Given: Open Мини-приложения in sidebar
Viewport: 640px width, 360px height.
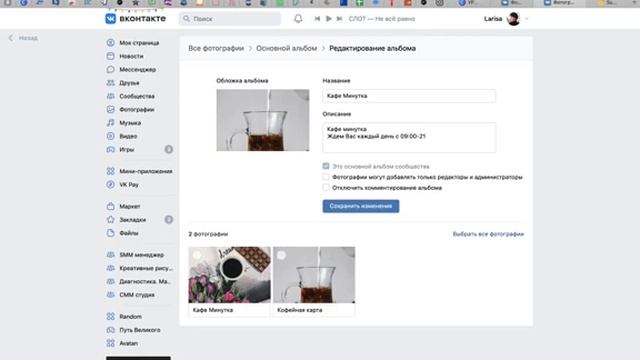Looking at the screenshot, I should click(x=139, y=171).
